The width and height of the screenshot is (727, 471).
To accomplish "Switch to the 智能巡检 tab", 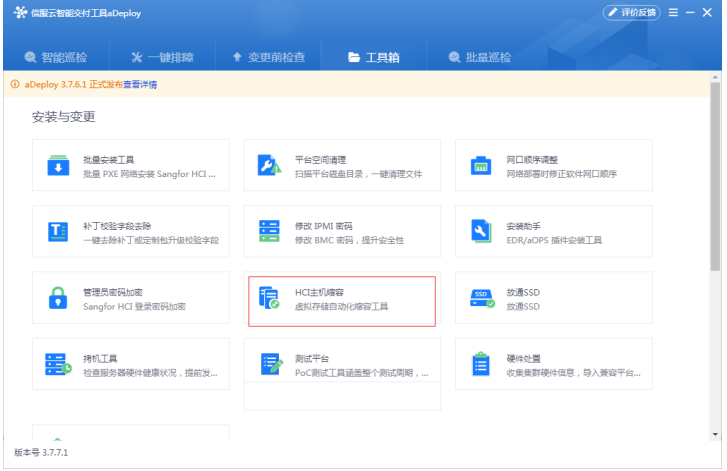I will [60, 57].
